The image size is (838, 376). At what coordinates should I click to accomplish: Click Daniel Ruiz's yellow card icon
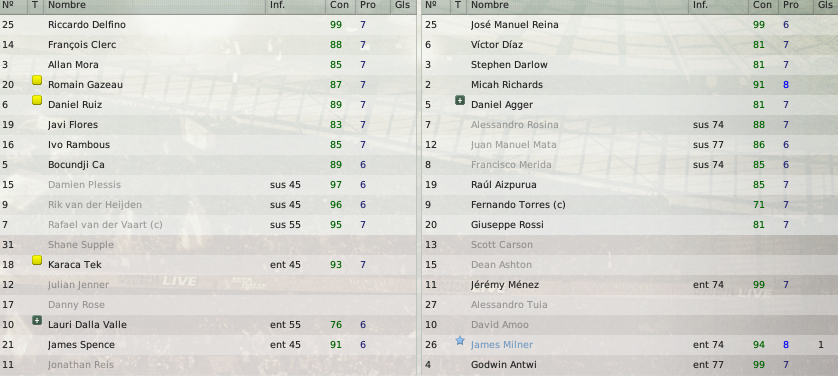[36, 100]
